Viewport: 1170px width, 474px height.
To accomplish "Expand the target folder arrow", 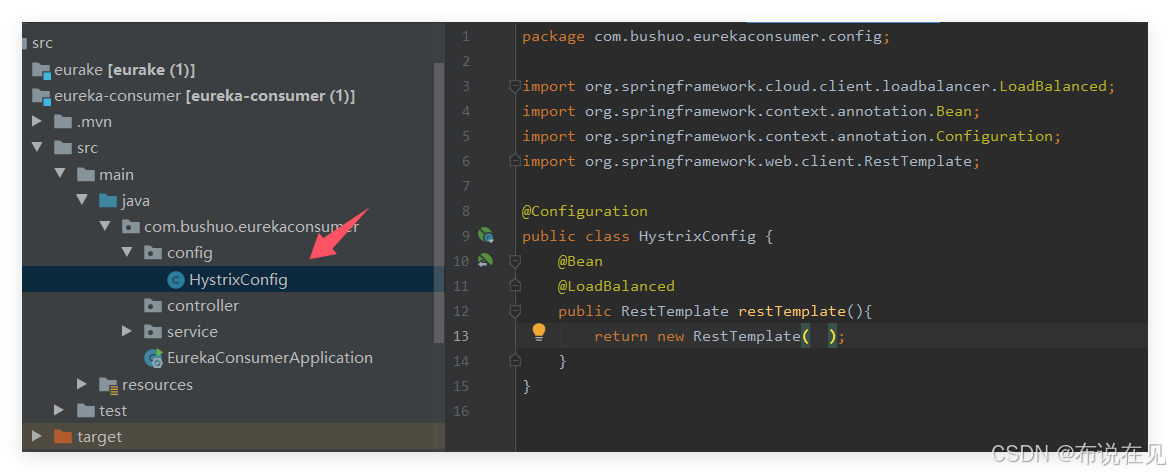I will [37, 436].
